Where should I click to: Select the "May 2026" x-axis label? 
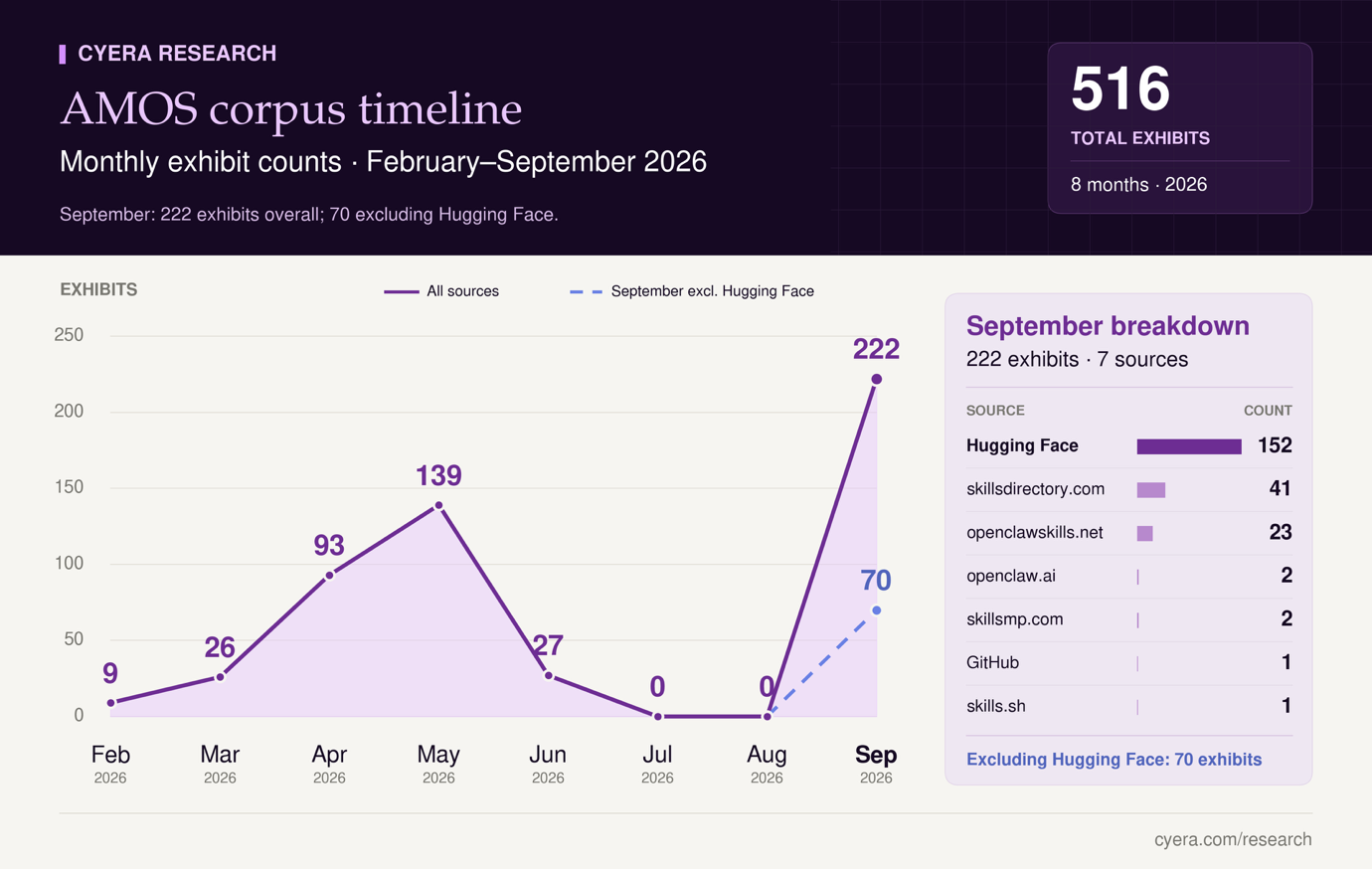[438, 764]
